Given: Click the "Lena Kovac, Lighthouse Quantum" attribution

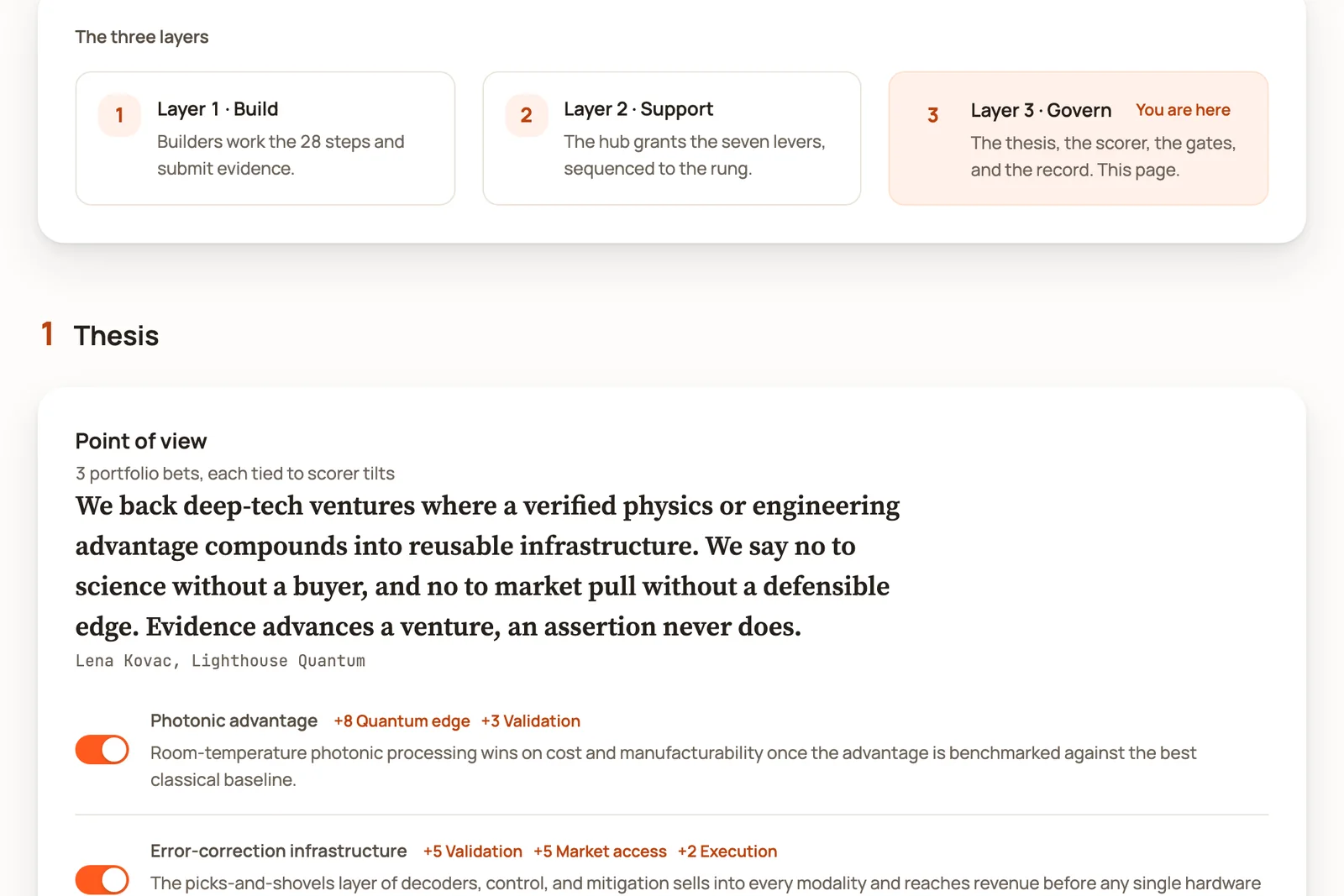Looking at the screenshot, I should (220, 661).
